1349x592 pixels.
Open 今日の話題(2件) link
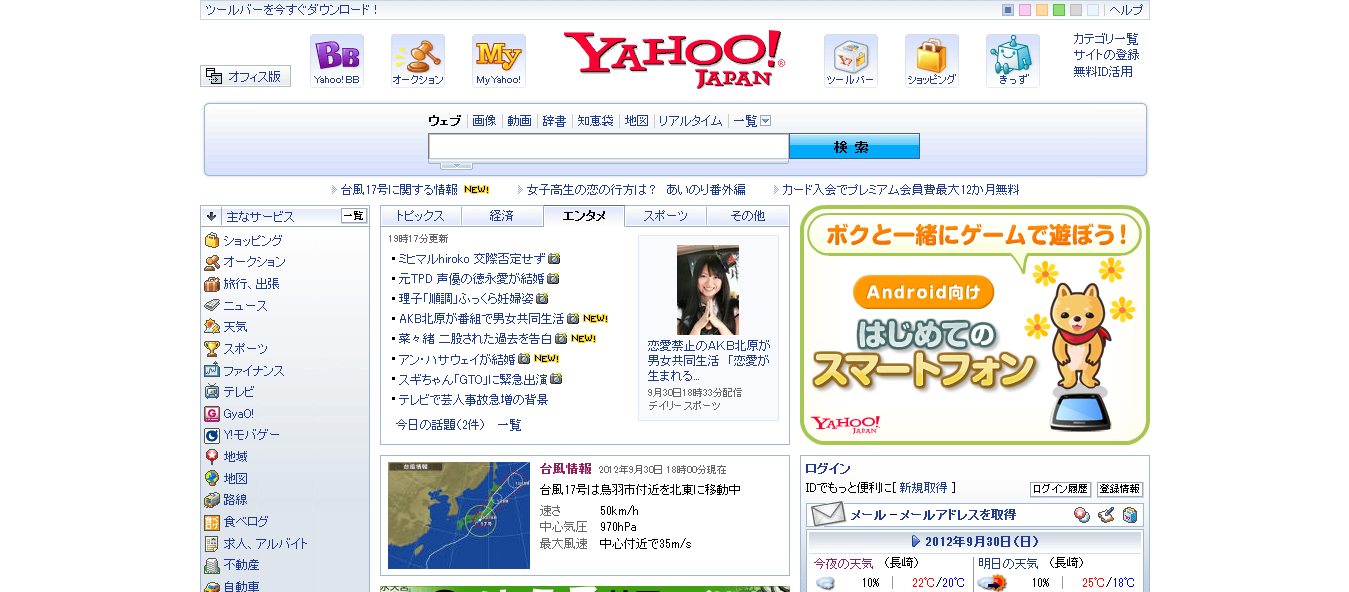pyautogui.click(x=439, y=425)
